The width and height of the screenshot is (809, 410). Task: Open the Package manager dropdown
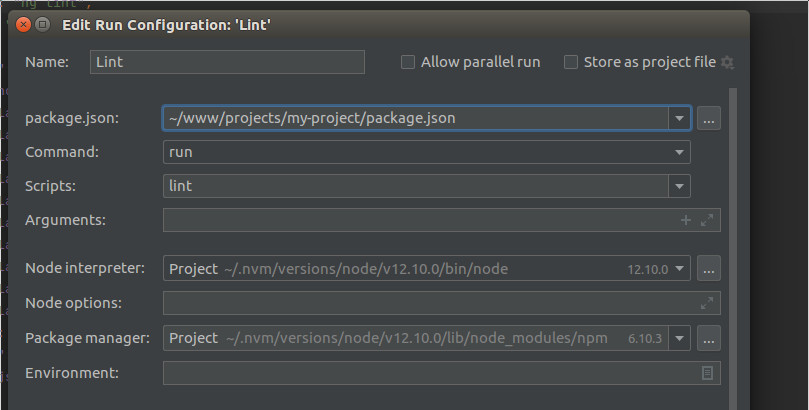point(679,338)
